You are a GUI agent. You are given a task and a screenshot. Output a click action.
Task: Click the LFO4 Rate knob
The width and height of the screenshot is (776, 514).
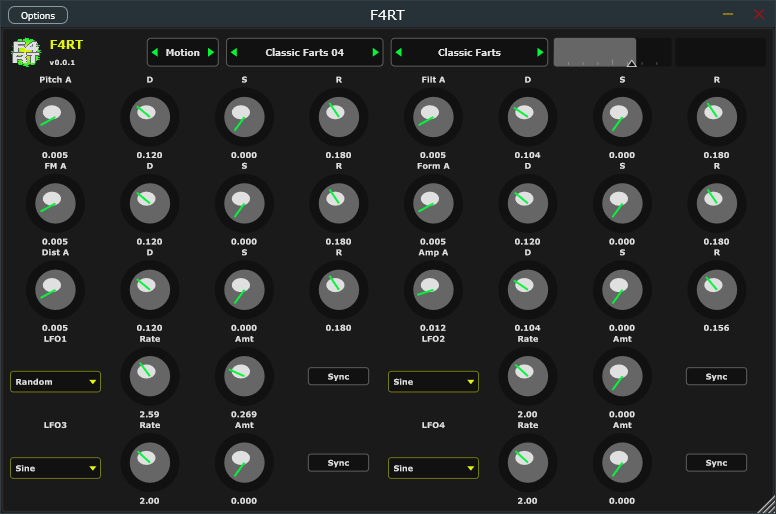click(x=528, y=463)
